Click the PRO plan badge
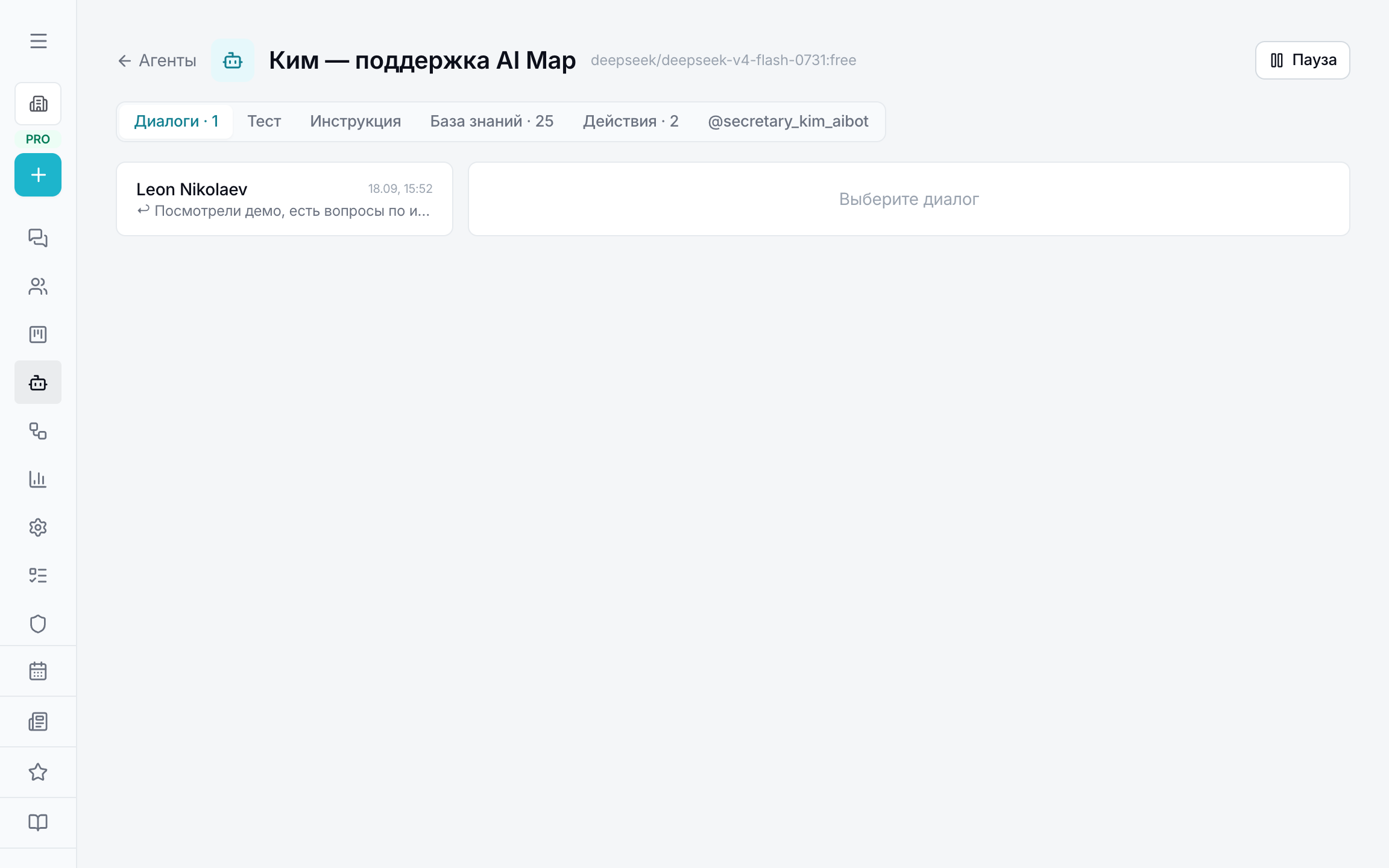The image size is (1389, 868). pos(38,139)
